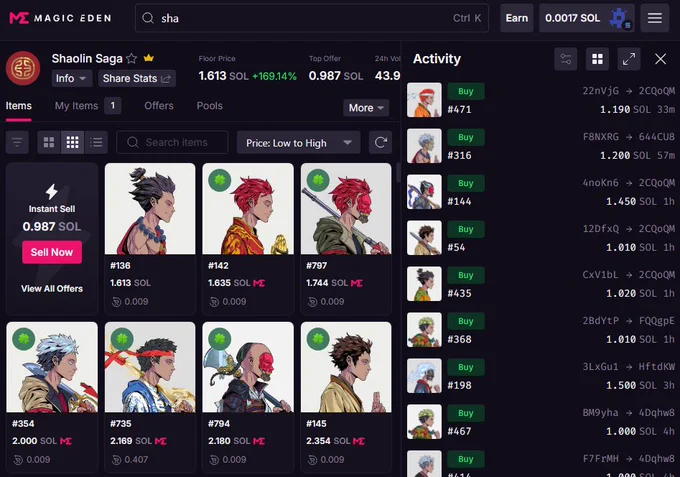
Task: Toggle Activity grid layout icon
Action: pos(597,59)
